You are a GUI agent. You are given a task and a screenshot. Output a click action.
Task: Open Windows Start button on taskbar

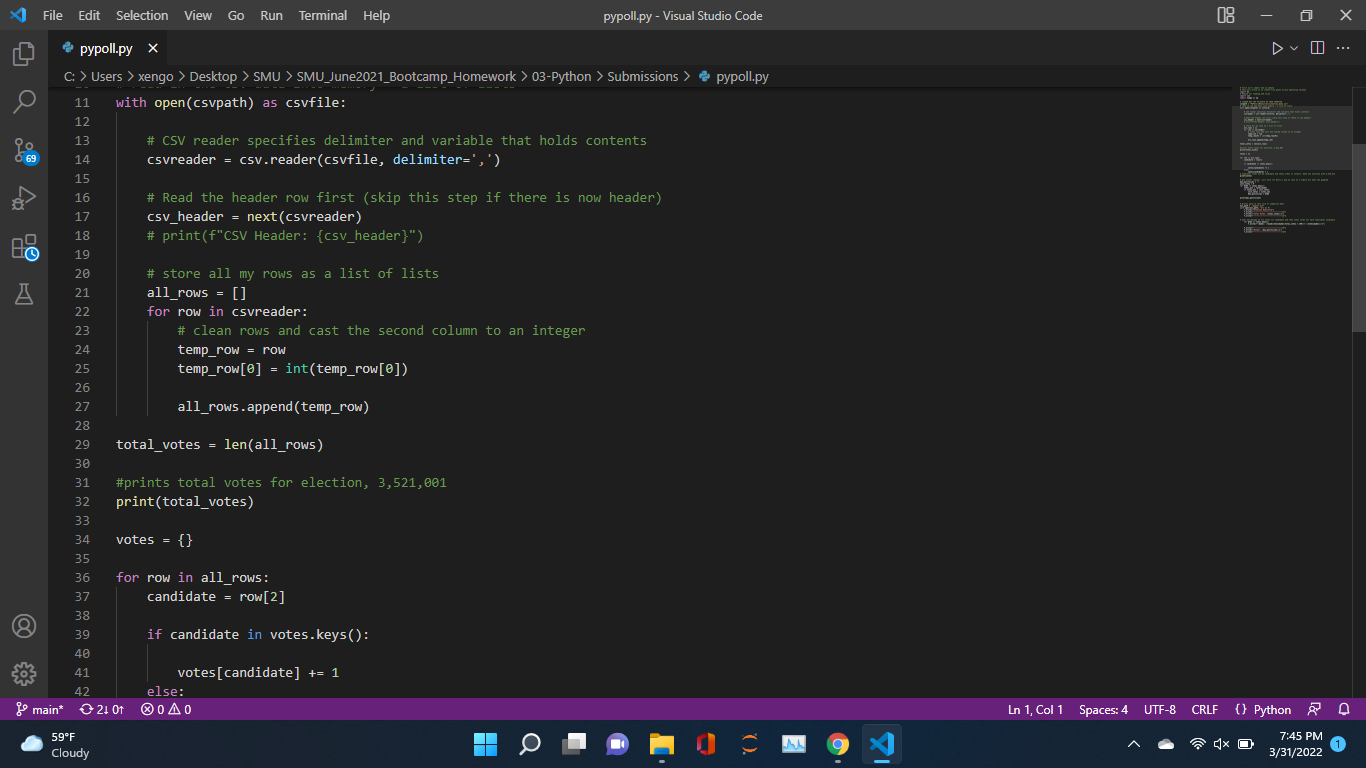[485, 744]
